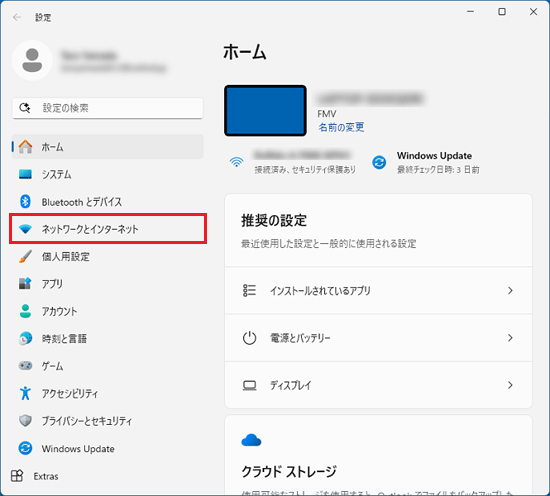Open the 電源とバッテリー row

[x=378, y=338]
